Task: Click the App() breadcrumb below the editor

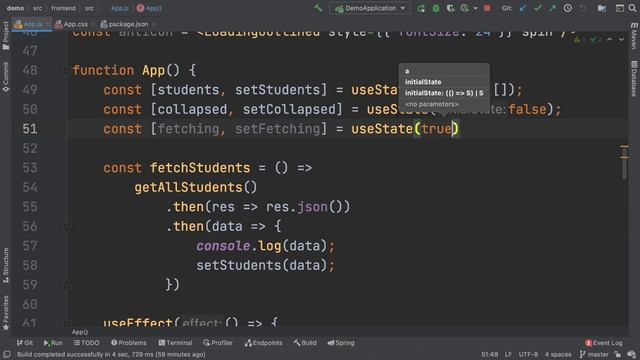Action: [80, 332]
